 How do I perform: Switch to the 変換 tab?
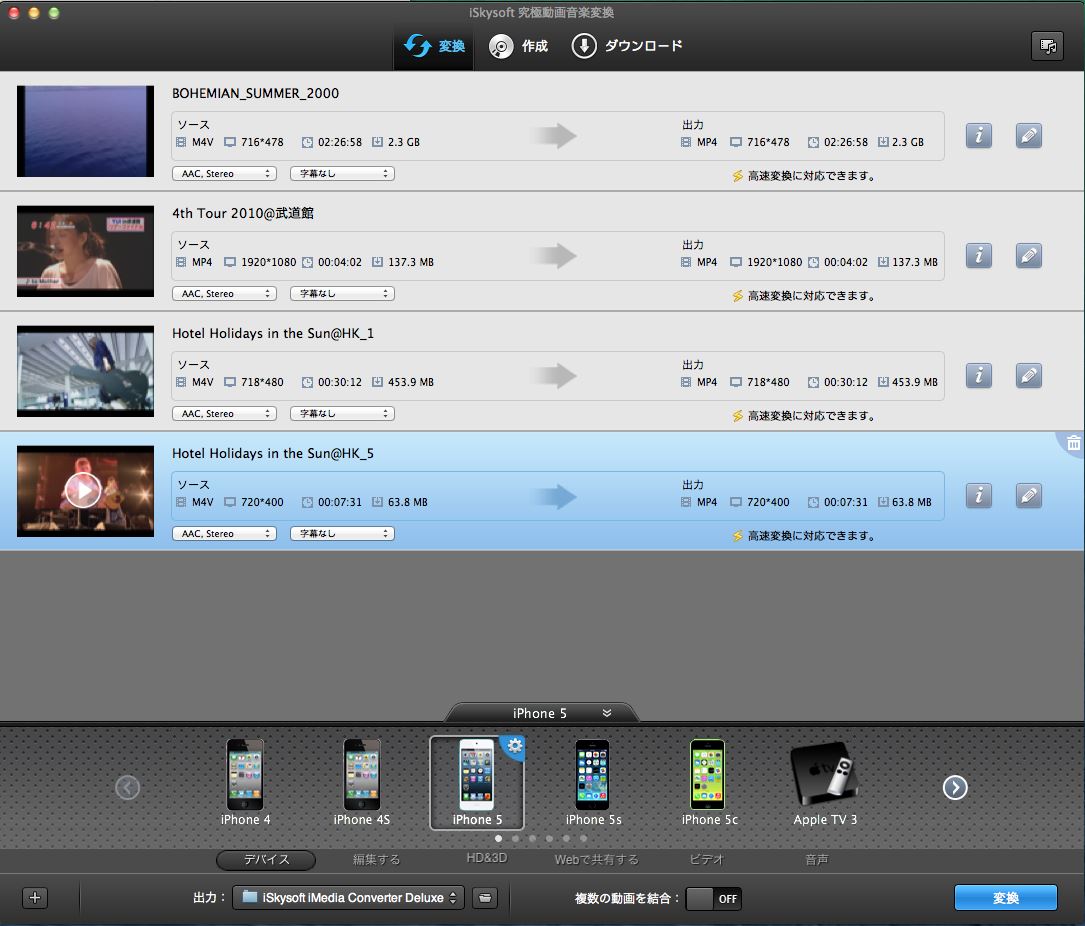[x=434, y=46]
